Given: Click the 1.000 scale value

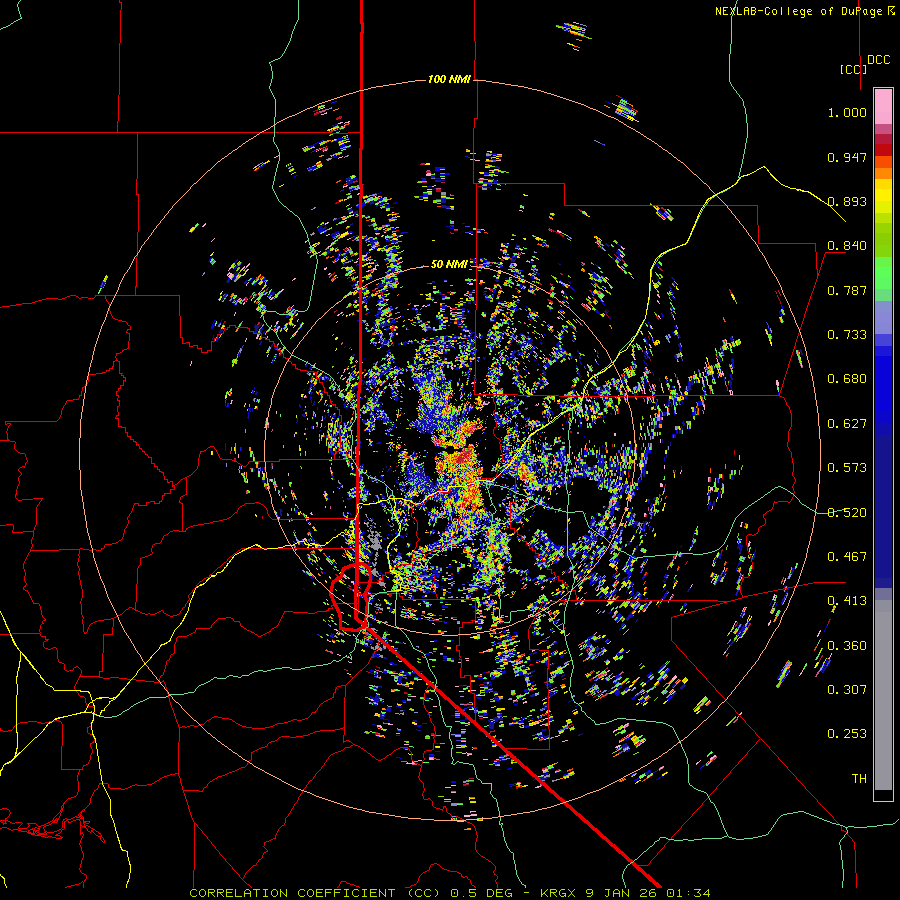Looking at the screenshot, I should coord(847,112).
